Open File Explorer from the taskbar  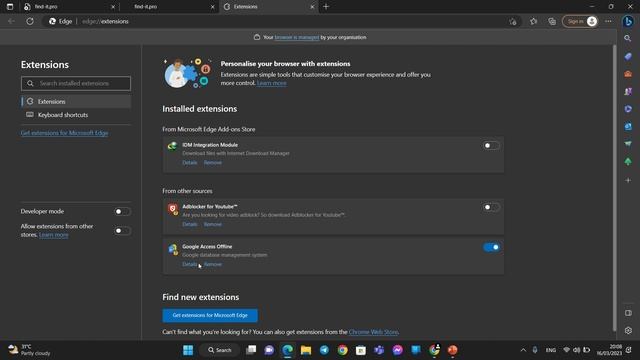[x=306, y=350]
